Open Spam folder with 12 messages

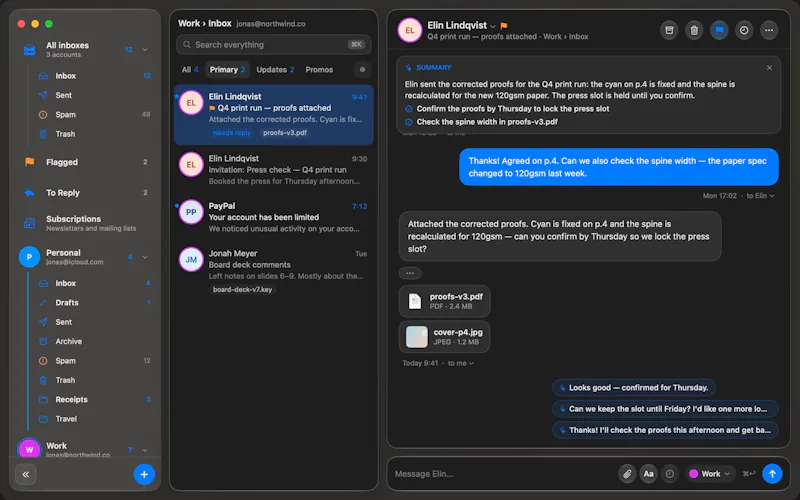pyautogui.click(x=95, y=361)
